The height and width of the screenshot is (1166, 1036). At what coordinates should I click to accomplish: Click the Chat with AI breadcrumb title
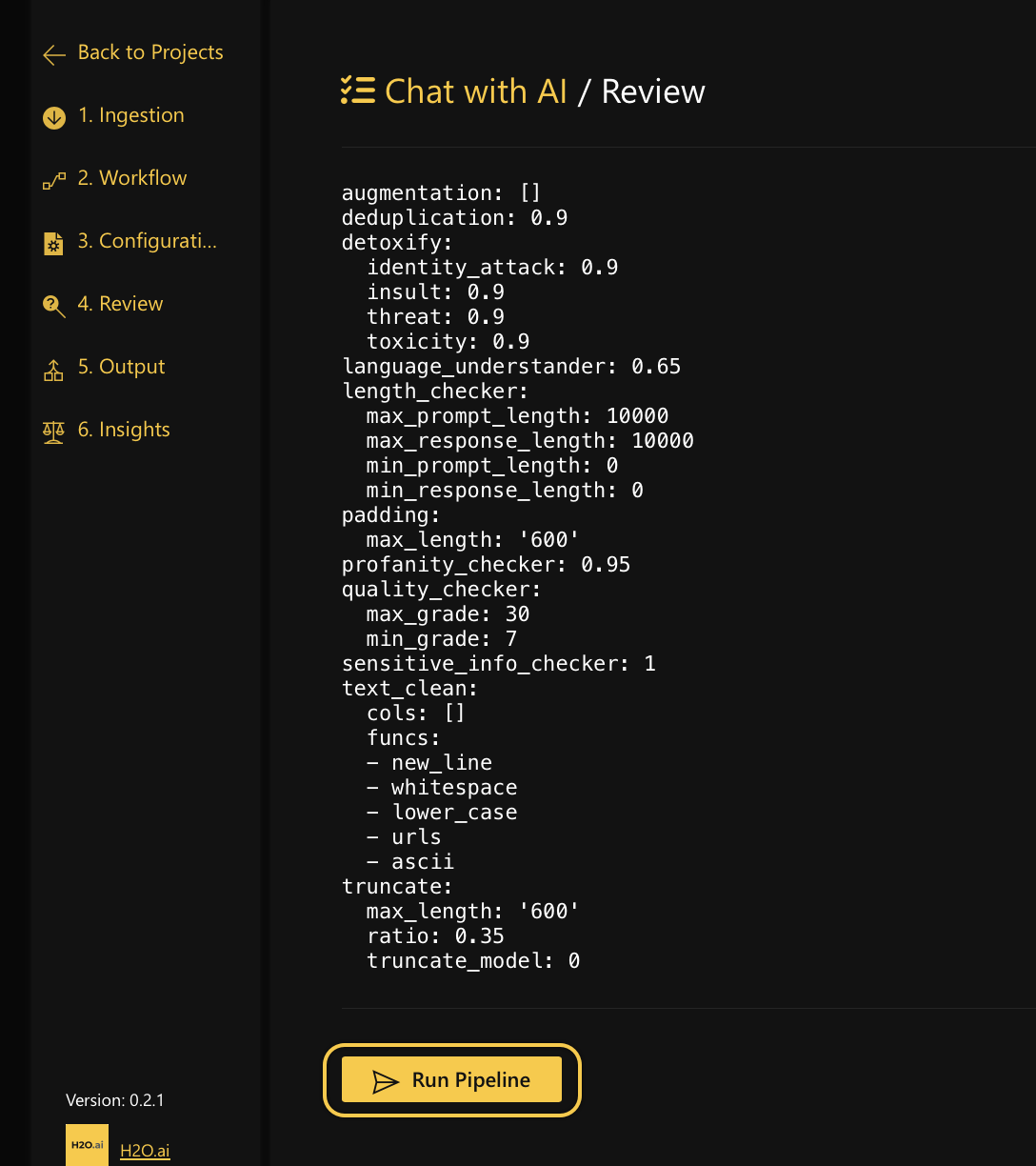[x=476, y=91]
